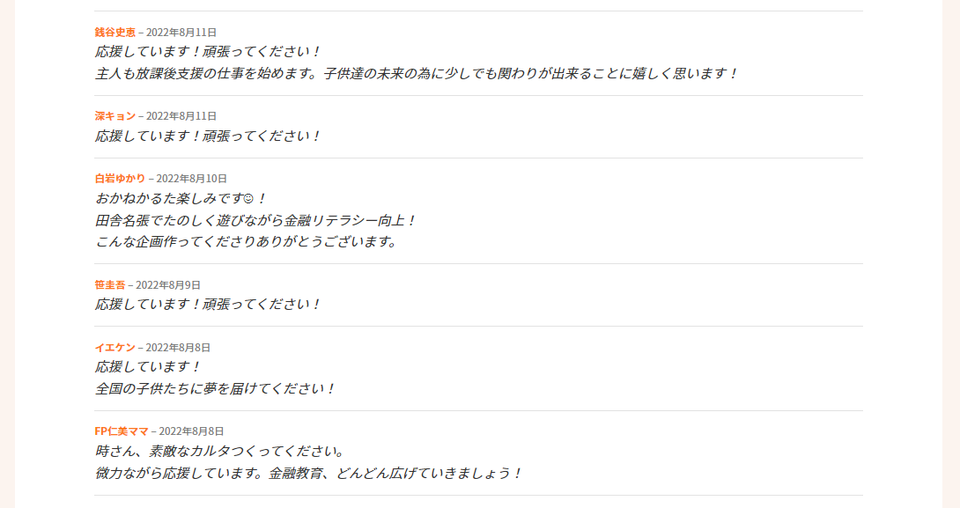Click the 全国の子供たちに夢を comment line
960x508 pixels.
point(215,389)
